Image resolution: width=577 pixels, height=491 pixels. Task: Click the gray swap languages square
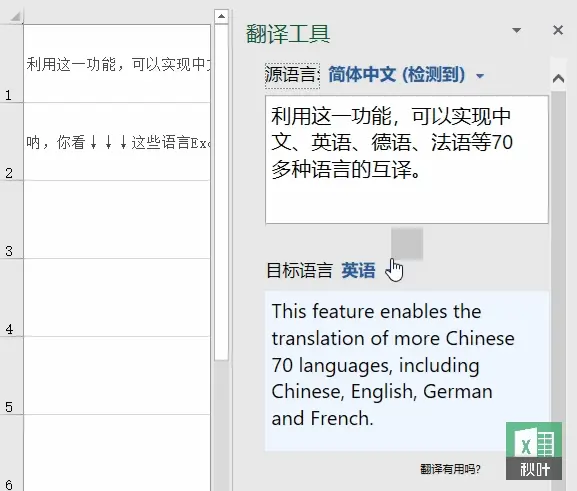(407, 243)
